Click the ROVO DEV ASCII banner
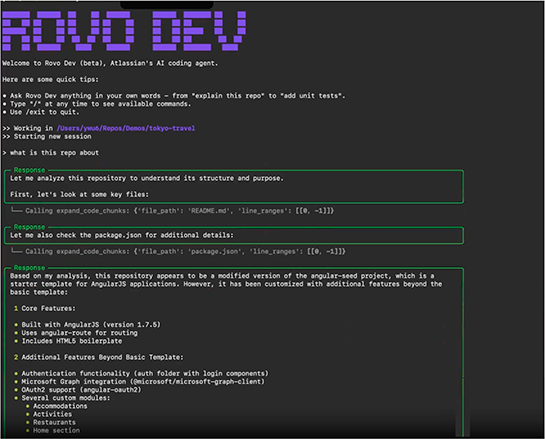 pos(124,31)
